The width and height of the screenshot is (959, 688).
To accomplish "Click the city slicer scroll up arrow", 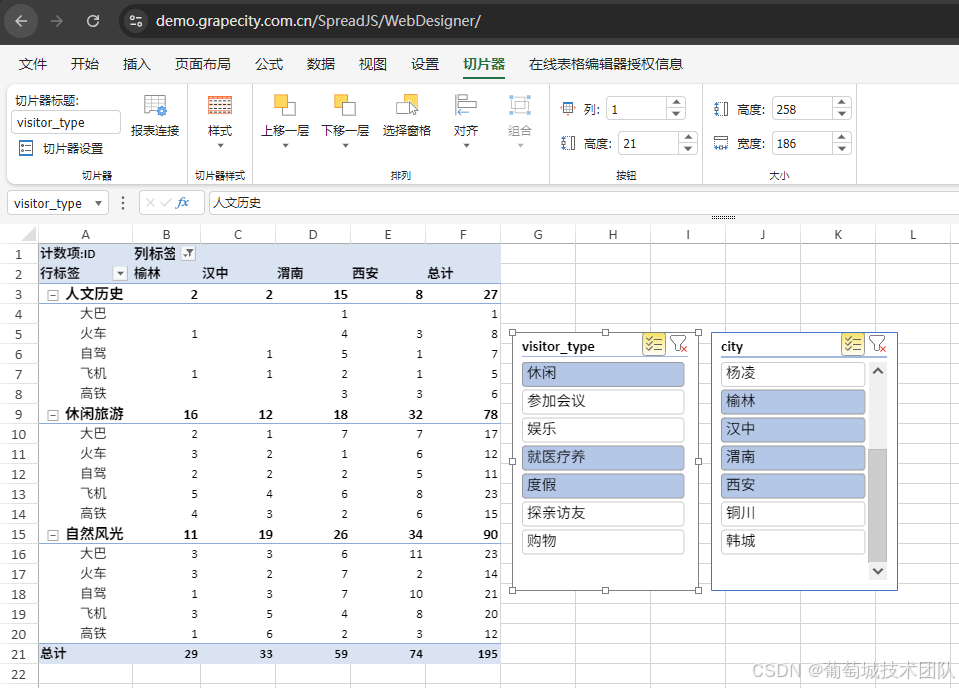I will pos(878,371).
